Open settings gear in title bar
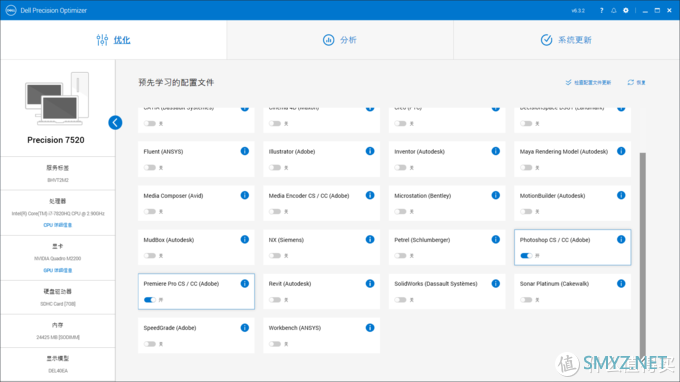The height and width of the screenshot is (382, 680). tap(626, 10)
